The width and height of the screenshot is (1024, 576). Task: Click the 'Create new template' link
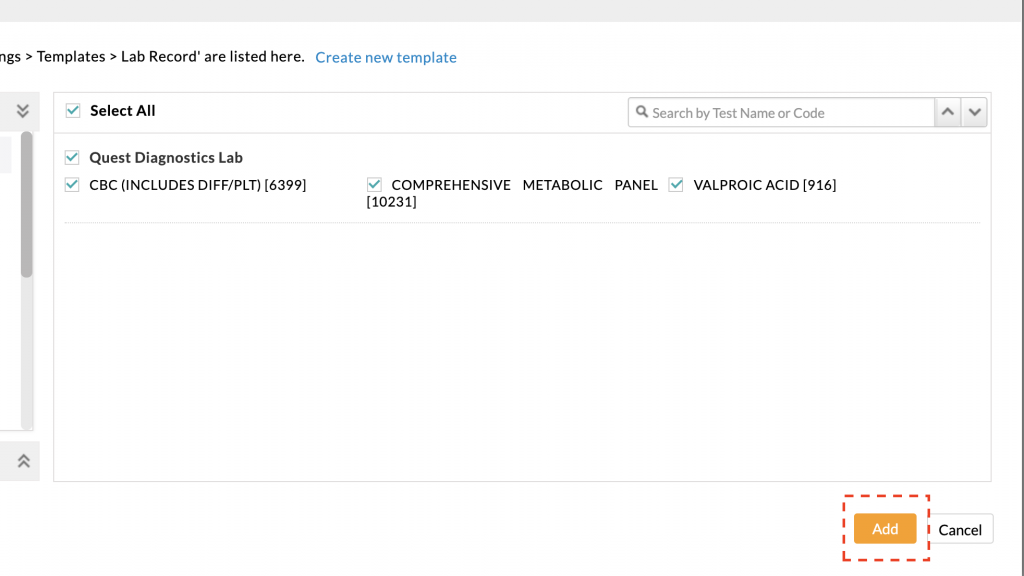click(x=385, y=58)
